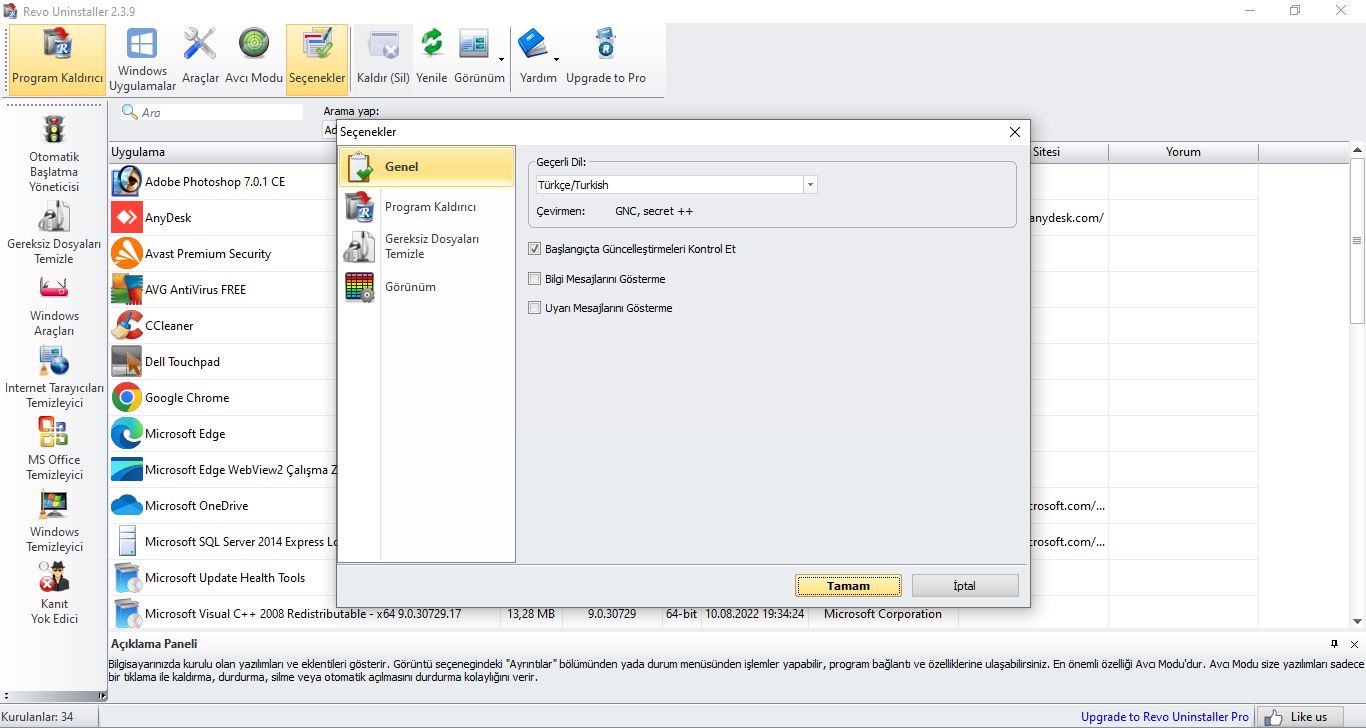
Task: Select Microsoft Edge WebView2 row
Action: point(223,469)
